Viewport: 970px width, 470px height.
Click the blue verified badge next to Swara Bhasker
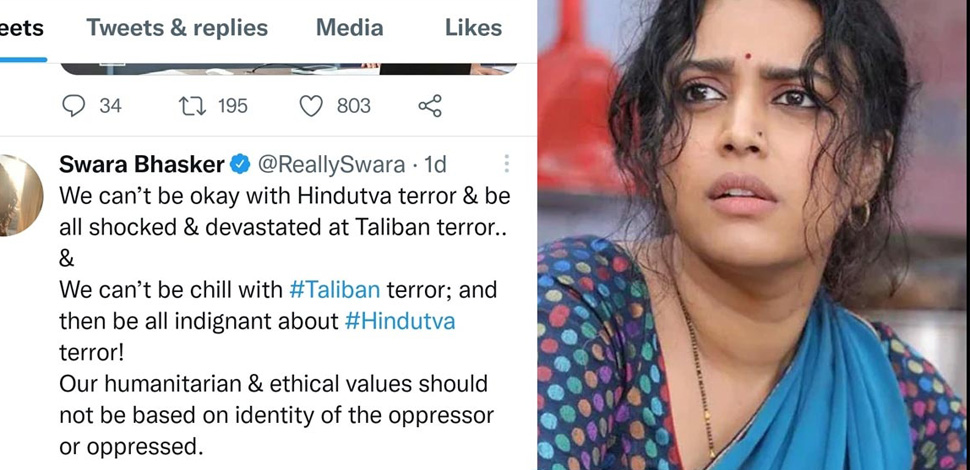(x=240, y=164)
